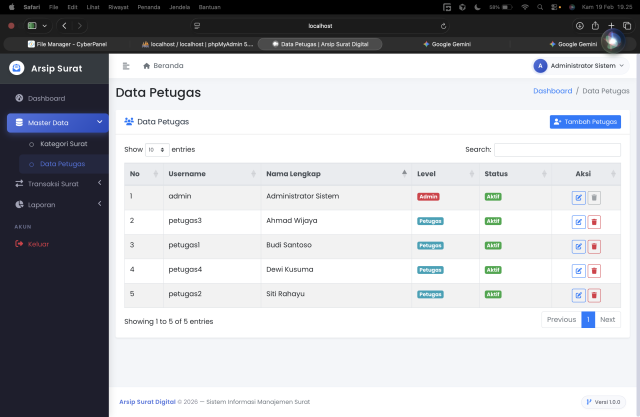Open the Show entries count dropdown
The image size is (640, 417).
pos(157,149)
